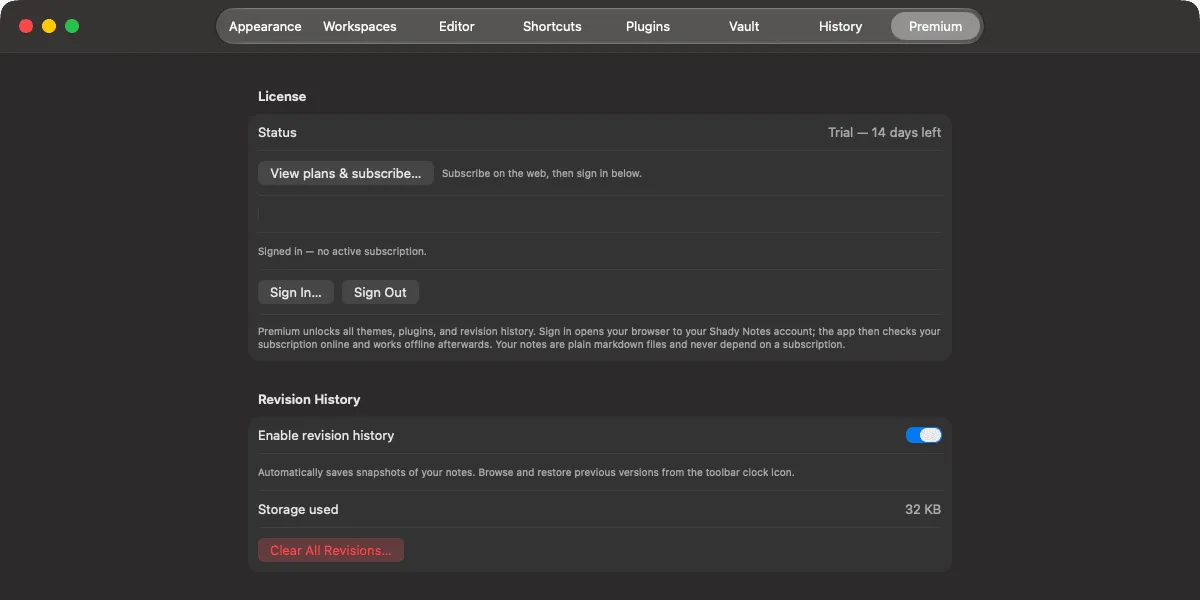Open the Workspaces tab

(x=360, y=26)
